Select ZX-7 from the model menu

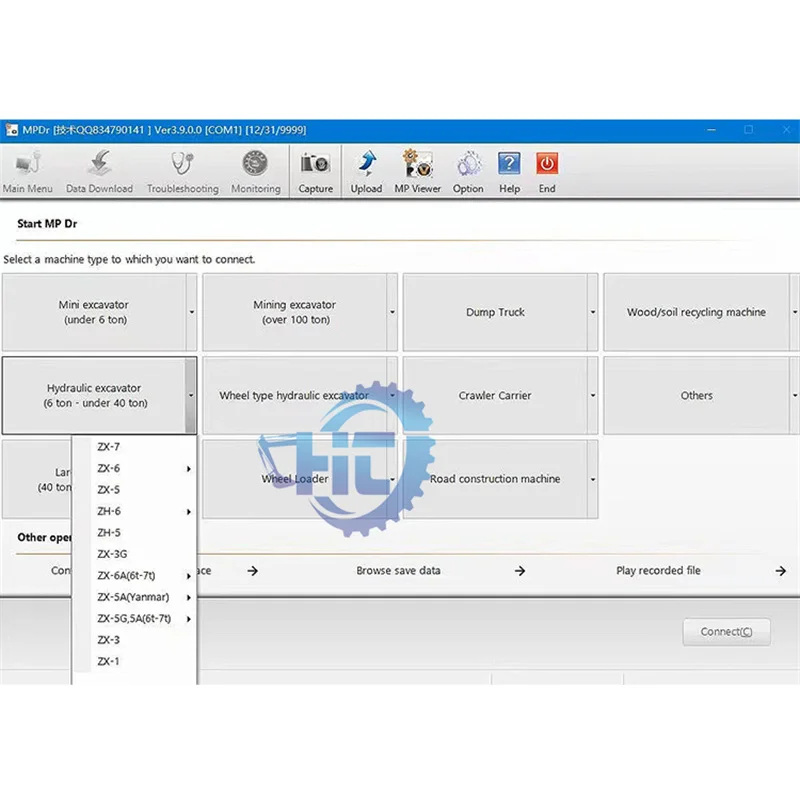point(134,447)
